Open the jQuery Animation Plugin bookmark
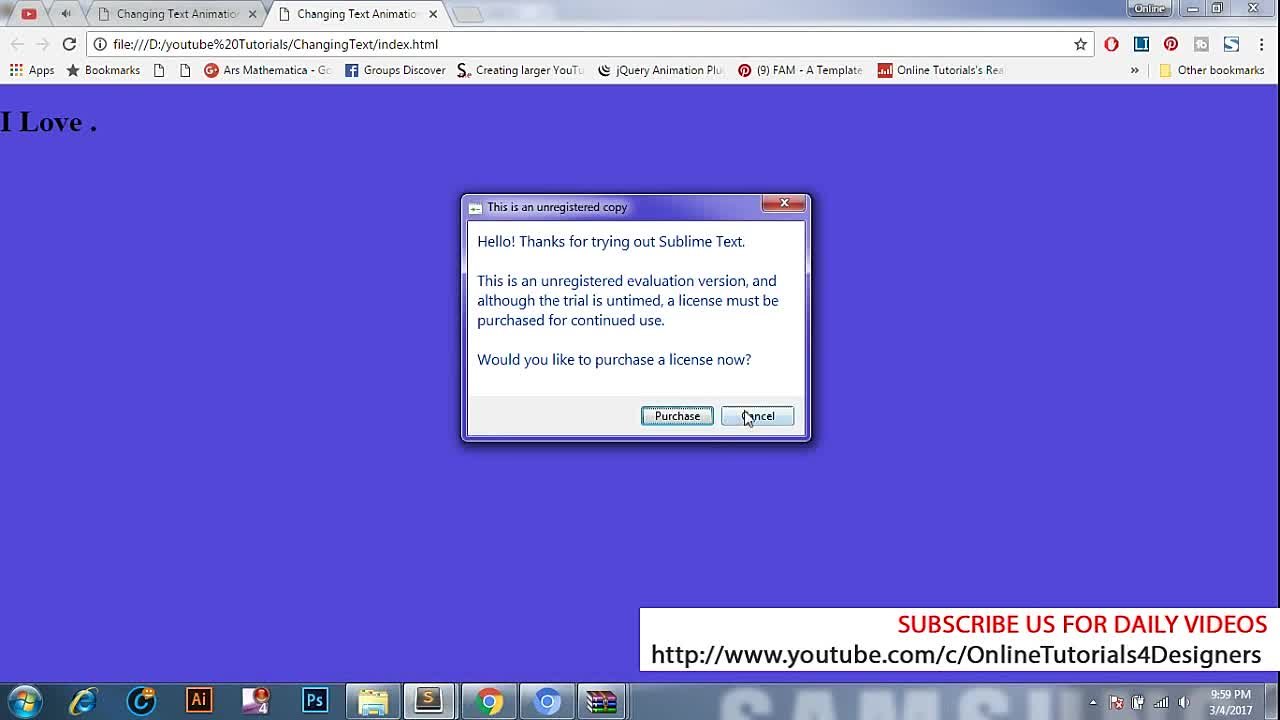 coord(661,70)
